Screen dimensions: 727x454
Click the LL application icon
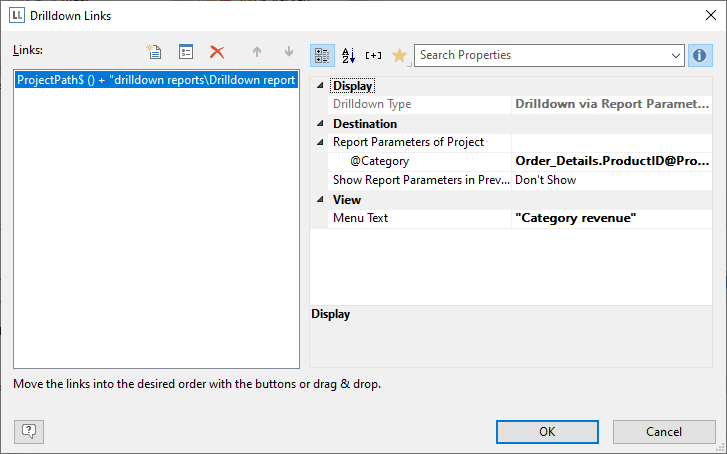click(17, 15)
